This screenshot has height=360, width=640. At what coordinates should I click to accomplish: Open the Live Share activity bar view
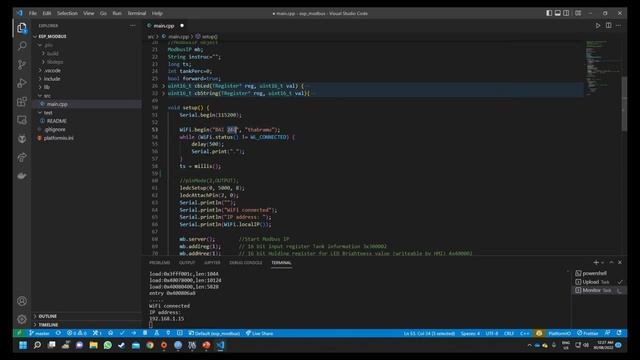22,157
